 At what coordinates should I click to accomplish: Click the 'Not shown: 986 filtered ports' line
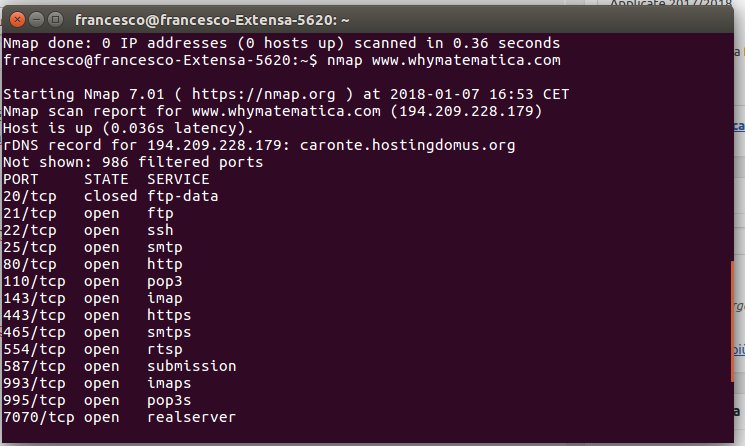(133, 162)
